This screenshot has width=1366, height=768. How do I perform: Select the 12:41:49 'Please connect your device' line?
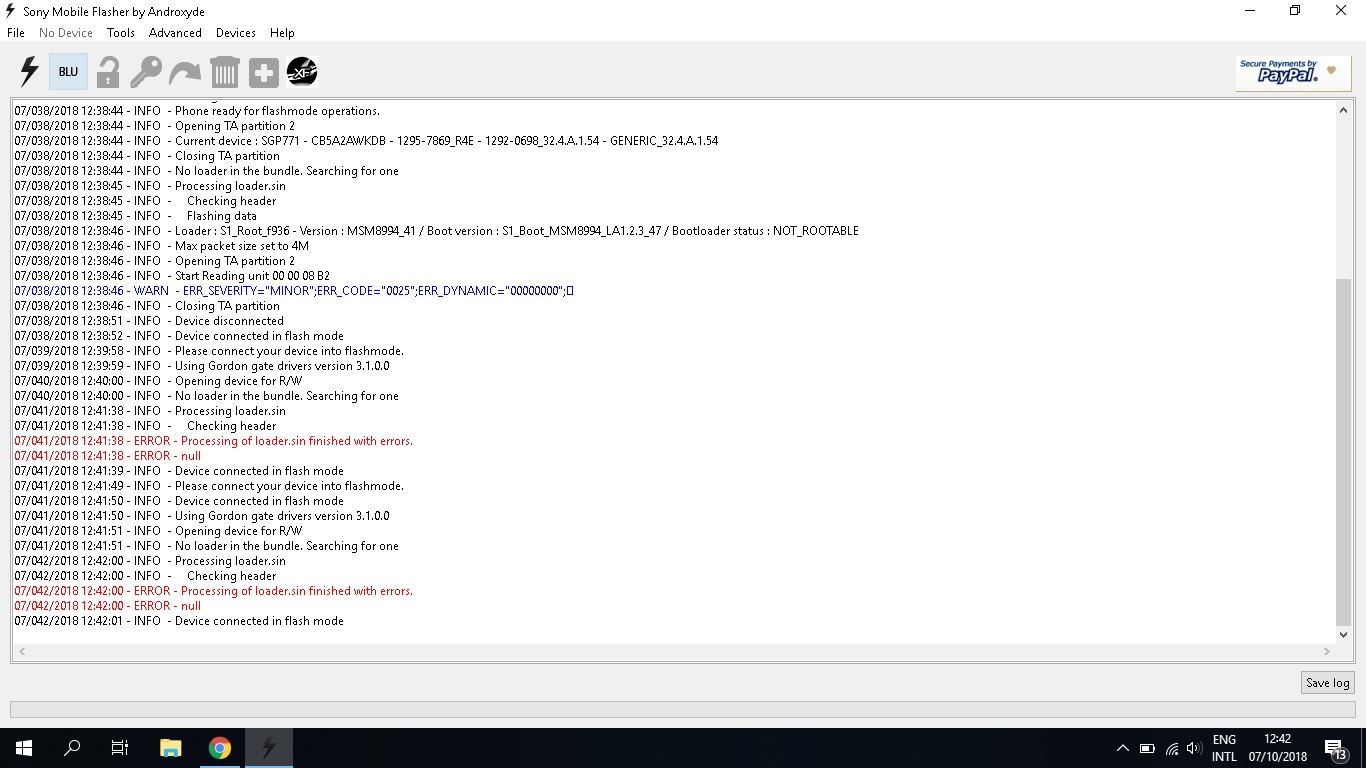(x=209, y=486)
